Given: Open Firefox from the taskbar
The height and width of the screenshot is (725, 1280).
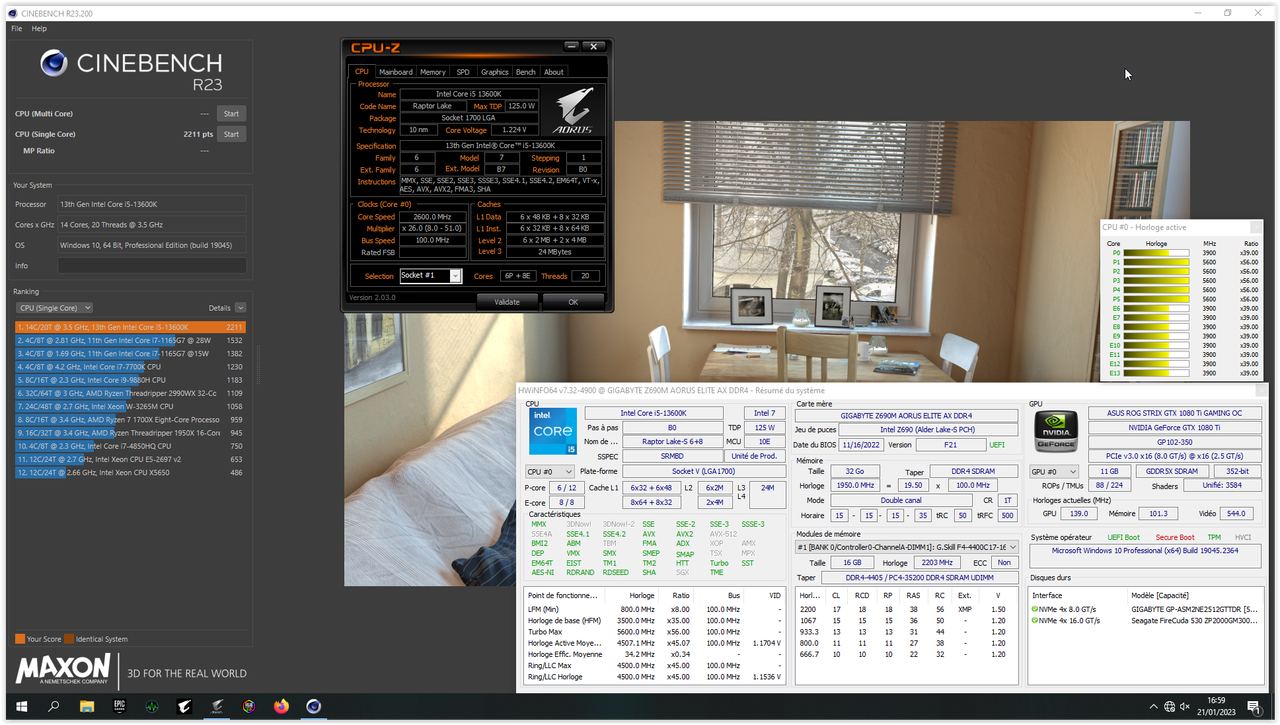Looking at the screenshot, I should [281, 706].
